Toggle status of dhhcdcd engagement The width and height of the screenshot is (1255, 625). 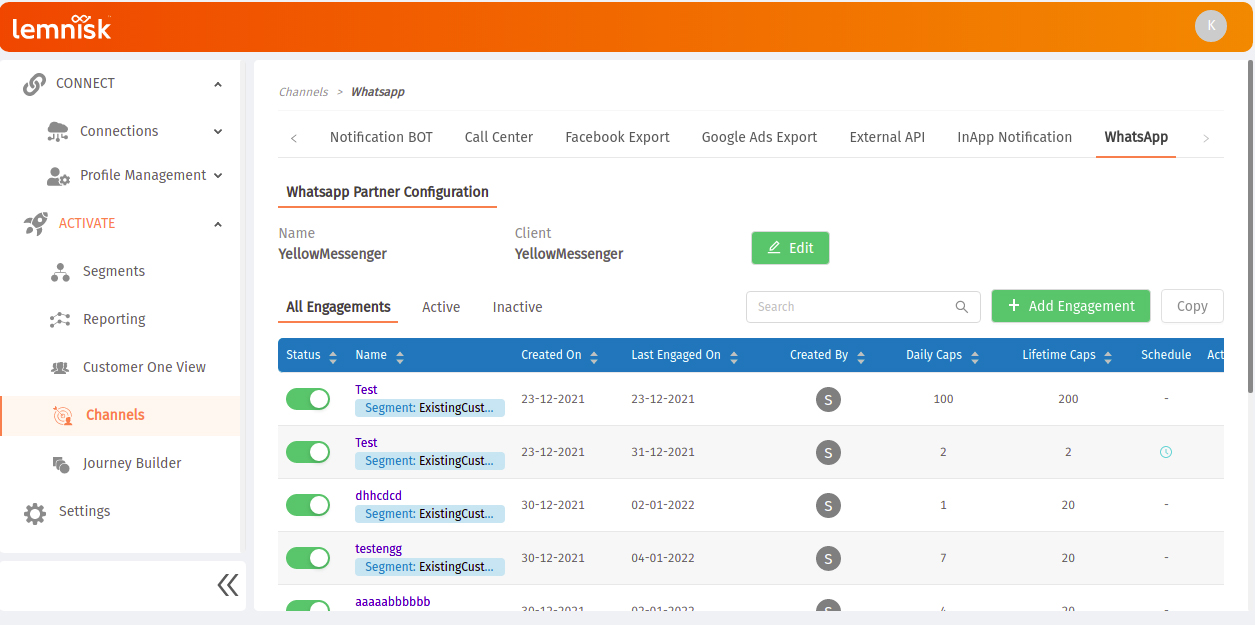pos(308,505)
